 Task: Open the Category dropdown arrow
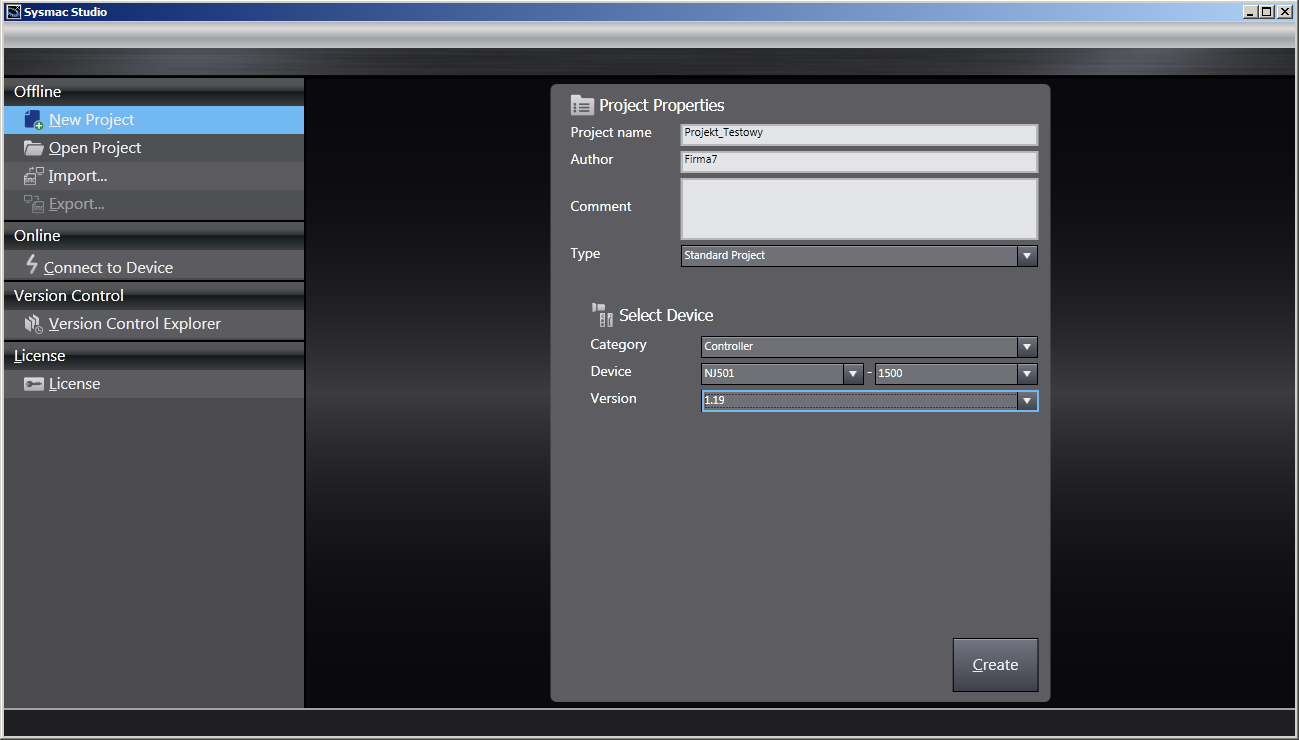1026,347
